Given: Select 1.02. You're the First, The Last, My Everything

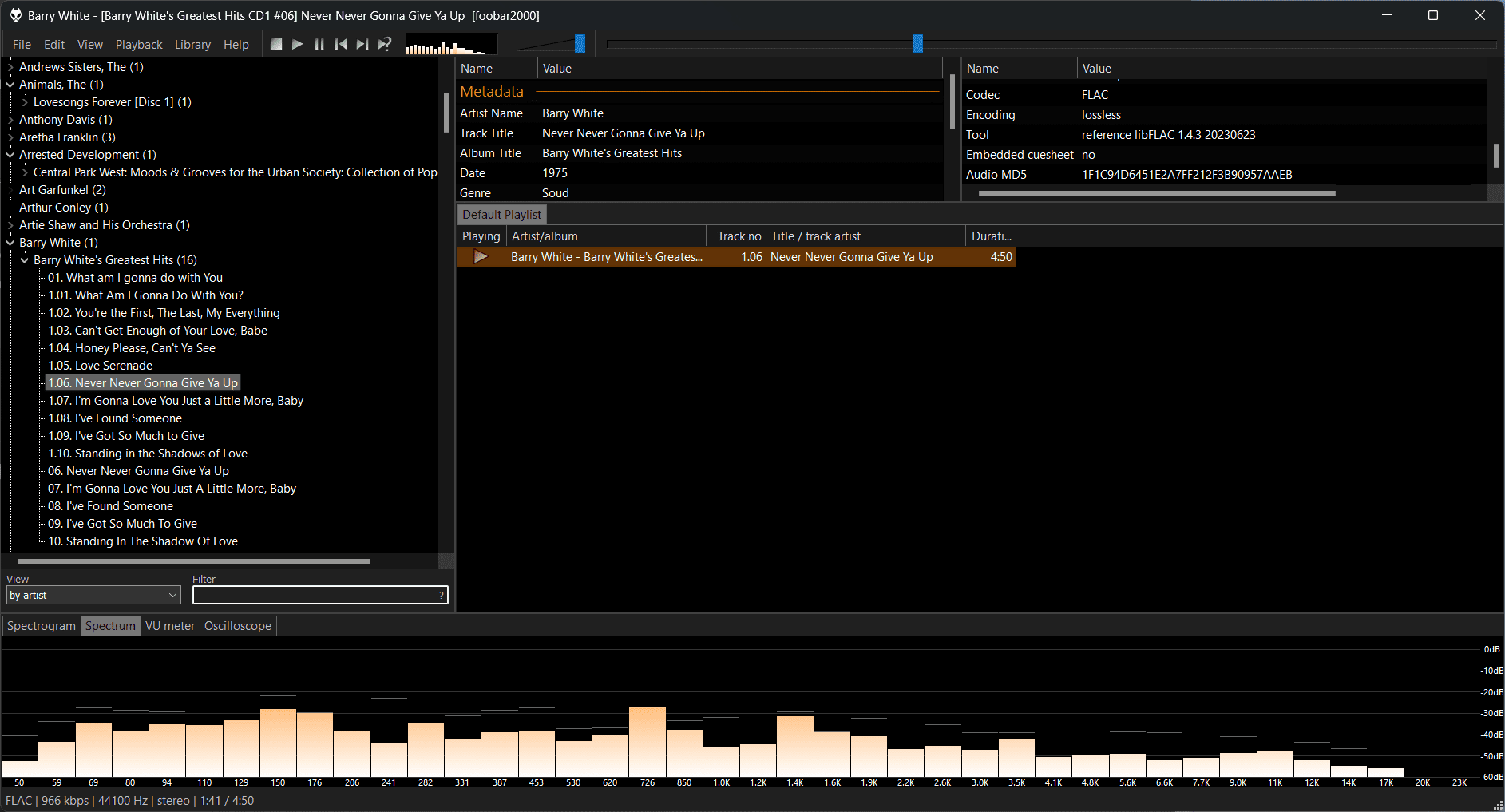Looking at the screenshot, I should pos(164,313).
